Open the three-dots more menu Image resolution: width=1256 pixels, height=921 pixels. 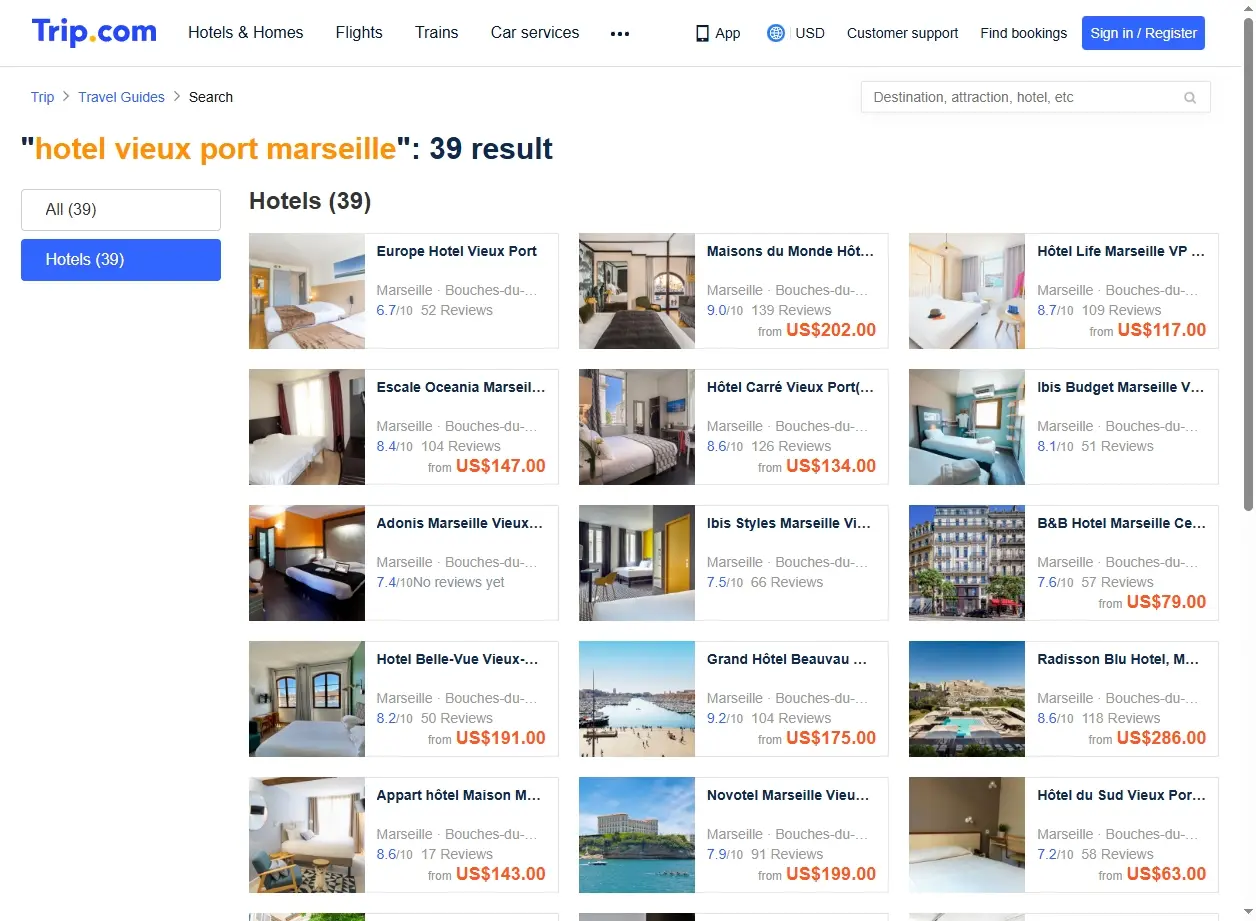pos(620,33)
